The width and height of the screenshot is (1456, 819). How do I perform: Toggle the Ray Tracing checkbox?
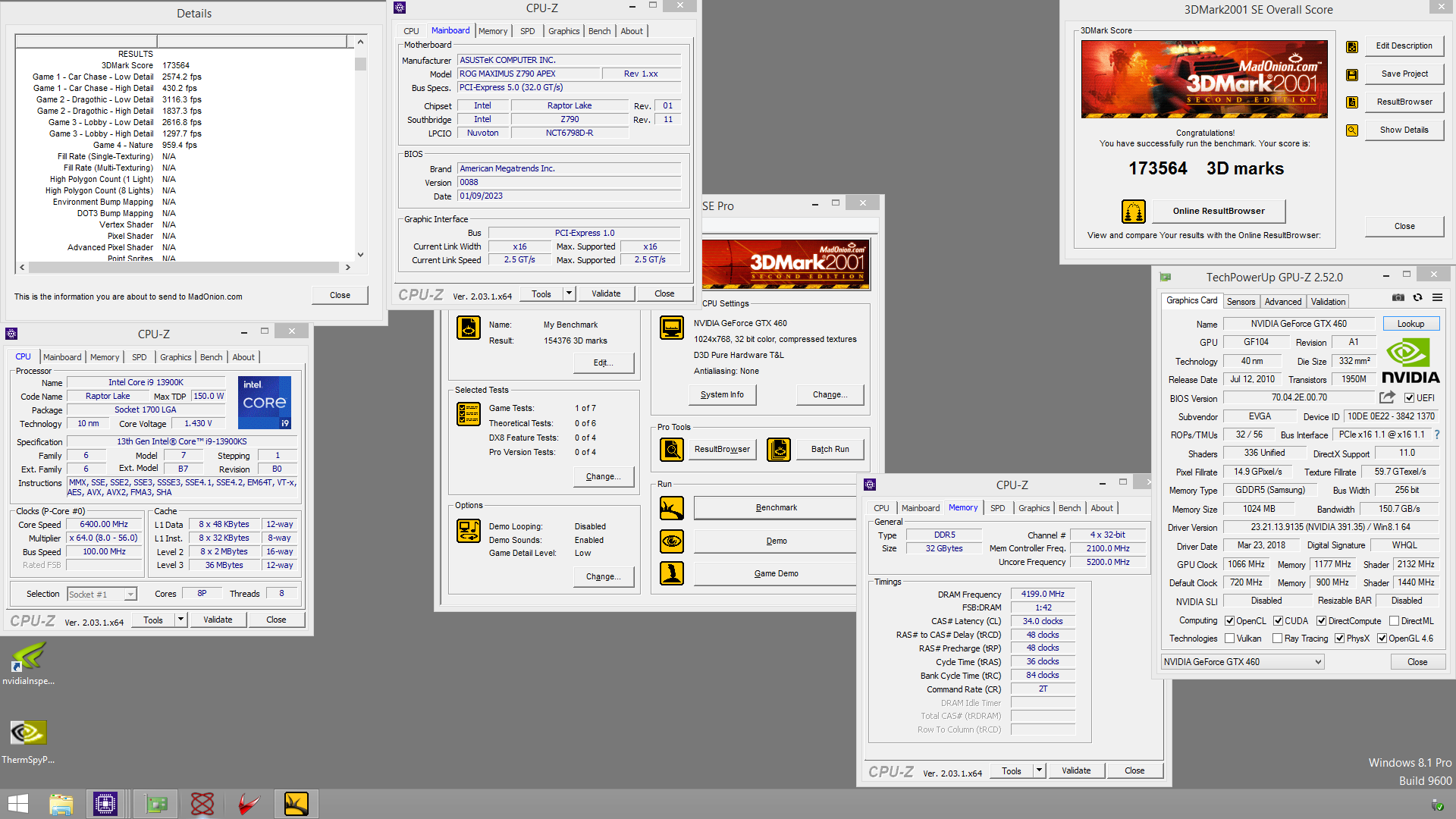pyautogui.click(x=1278, y=639)
